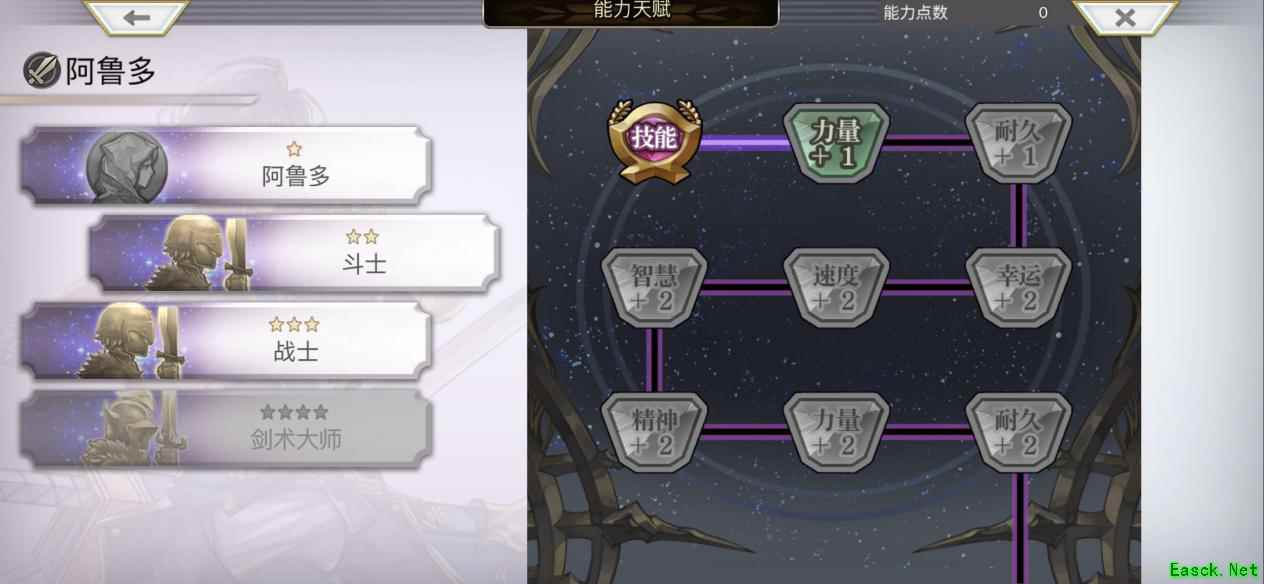Tap the sword emblem beside 阿鲁多 title

click(x=41, y=72)
